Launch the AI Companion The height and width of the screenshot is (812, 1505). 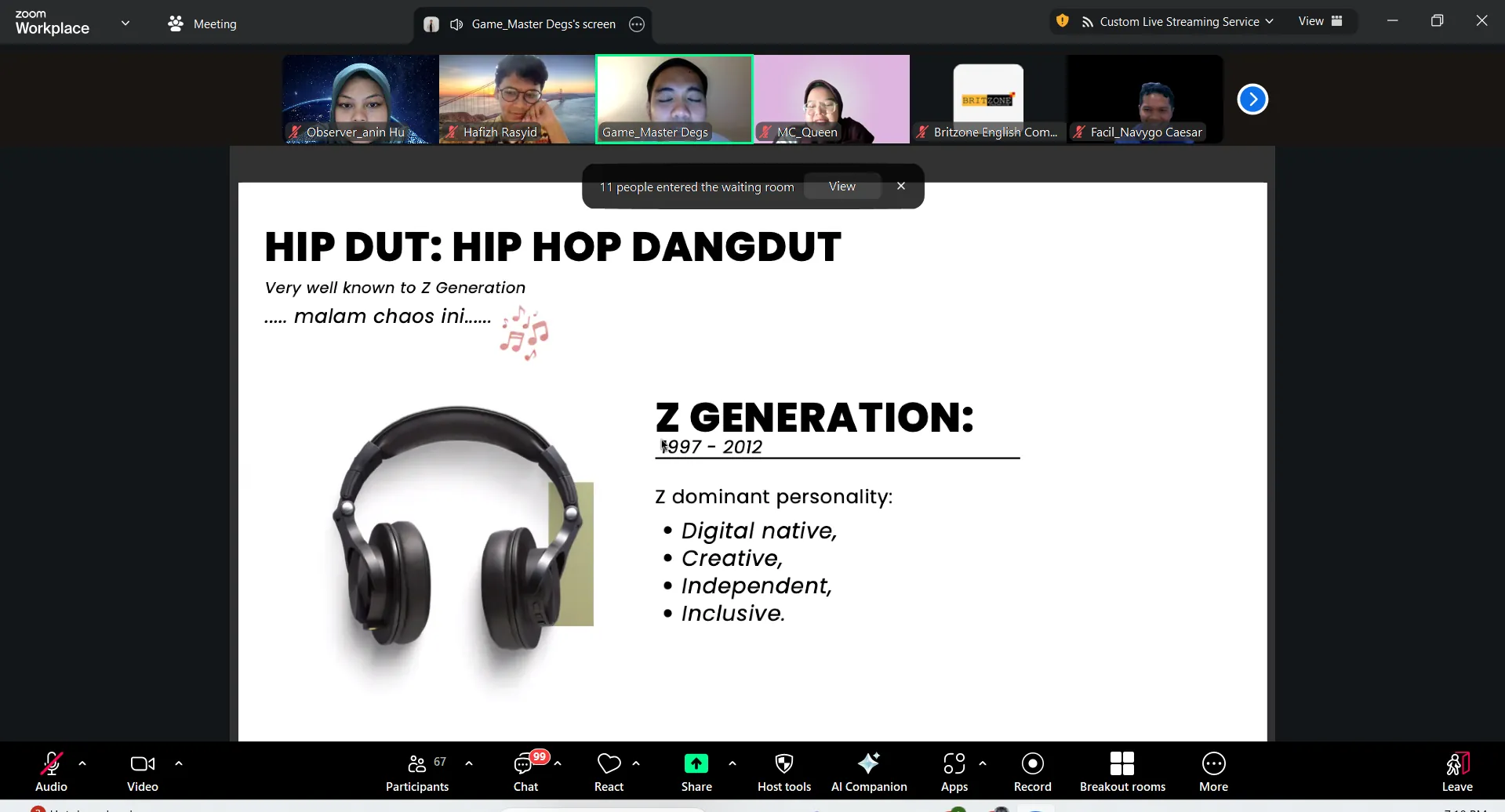click(869, 772)
